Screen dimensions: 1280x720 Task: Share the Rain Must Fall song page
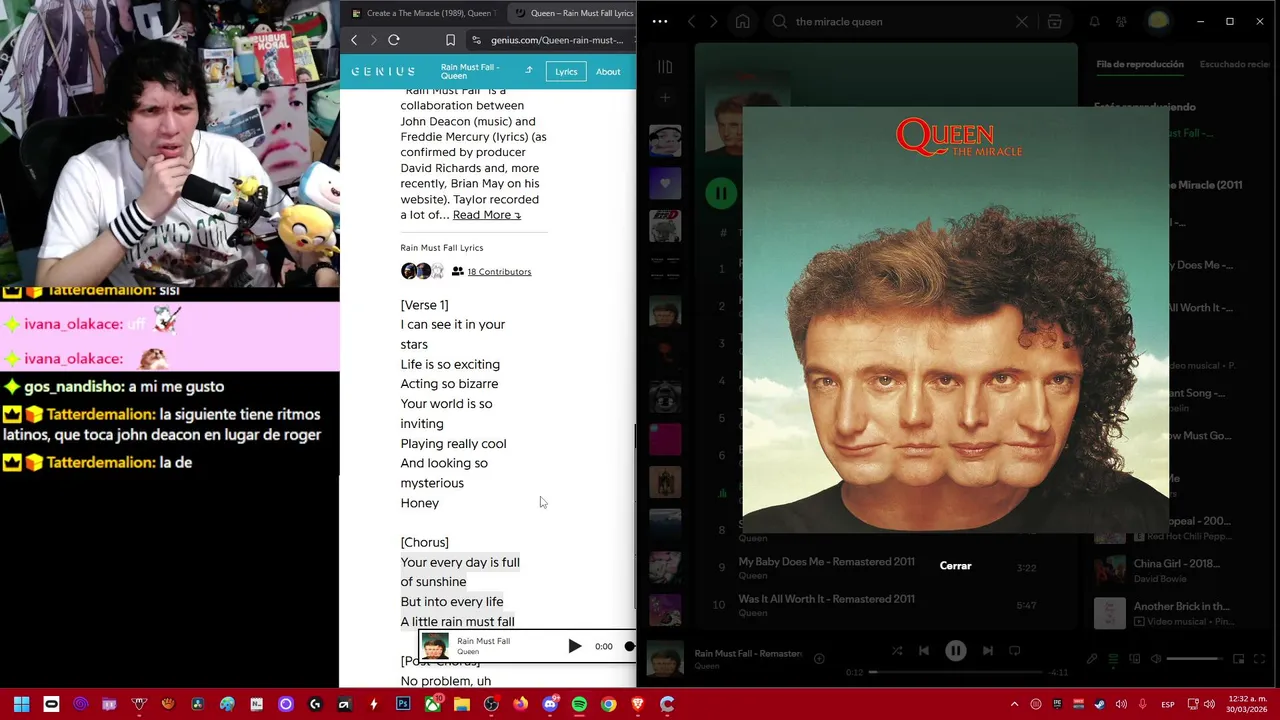[528, 71]
